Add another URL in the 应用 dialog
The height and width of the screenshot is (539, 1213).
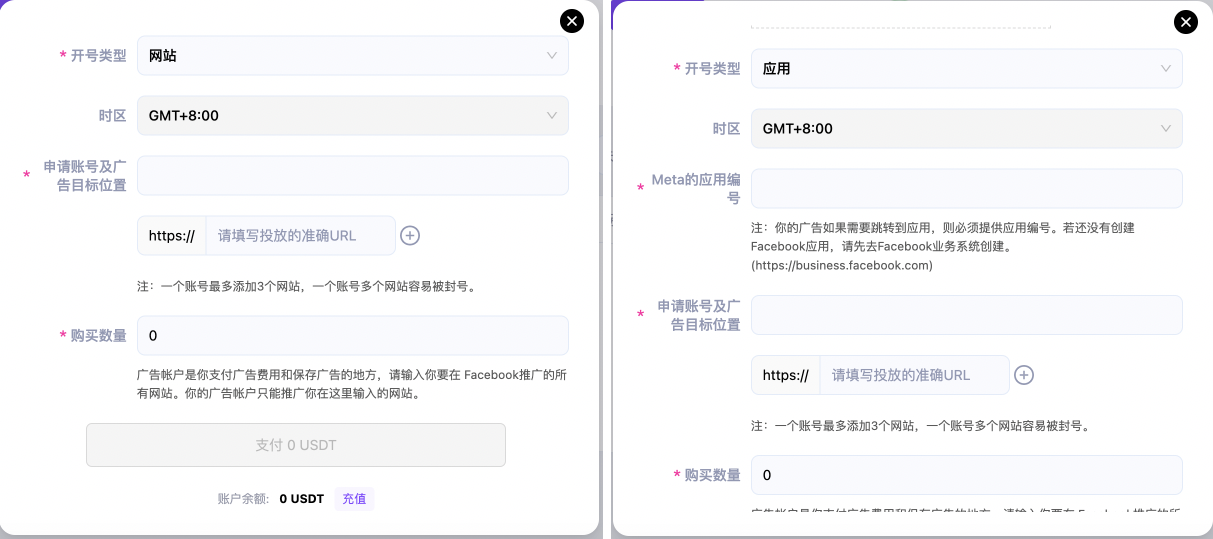pyautogui.click(x=1024, y=375)
